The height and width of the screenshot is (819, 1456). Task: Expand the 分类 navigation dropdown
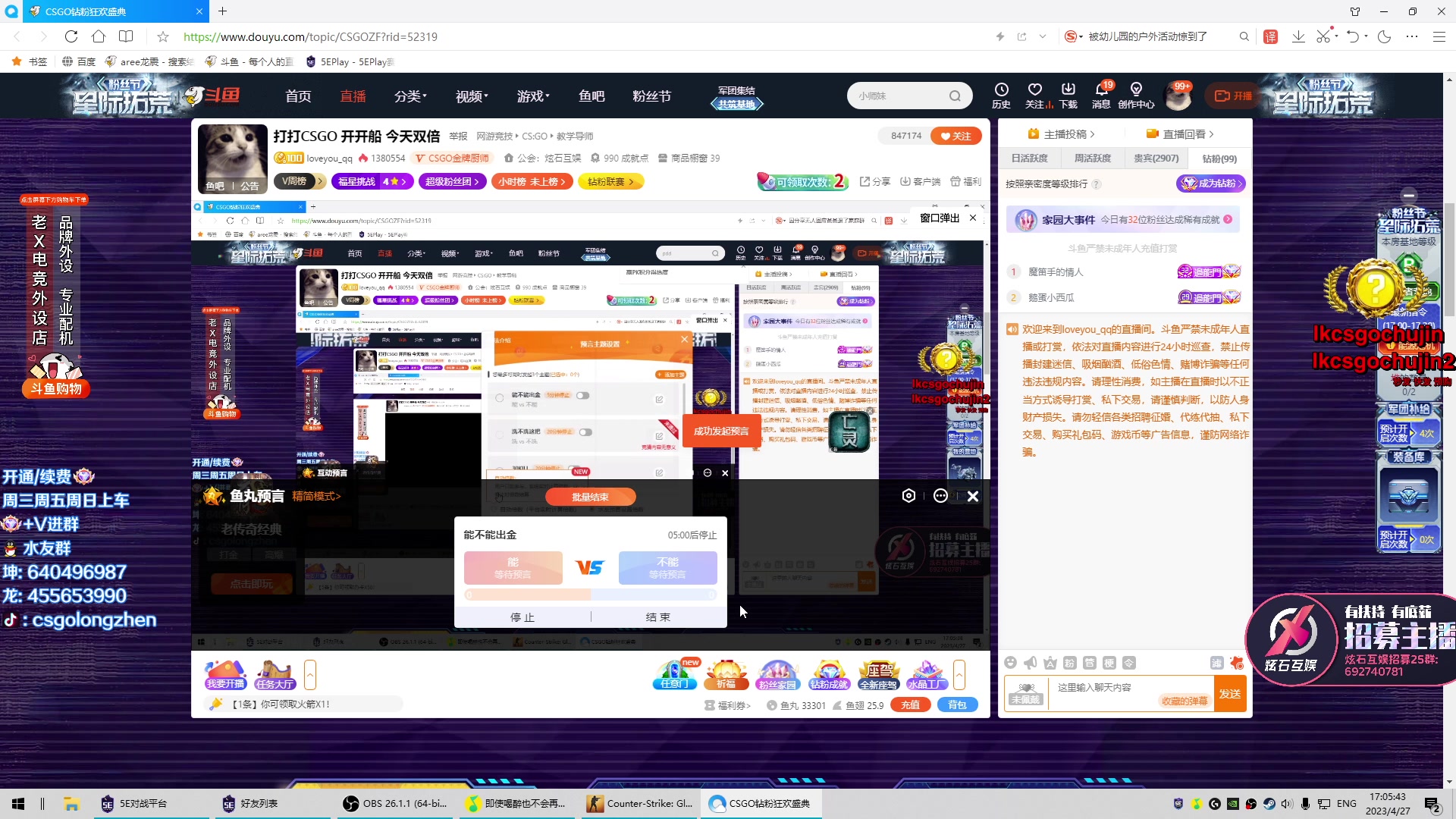click(x=410, y=96)
